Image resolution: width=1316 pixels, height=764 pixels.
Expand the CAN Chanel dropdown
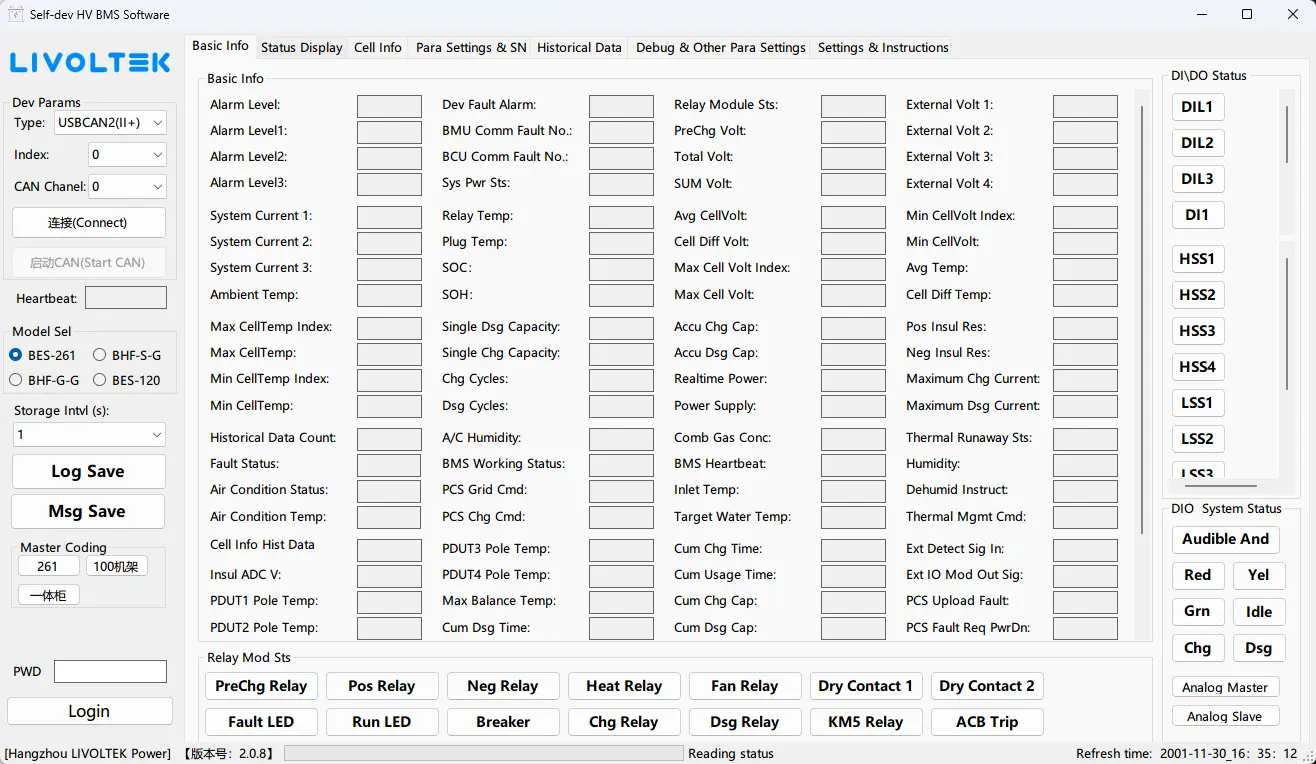127,186
